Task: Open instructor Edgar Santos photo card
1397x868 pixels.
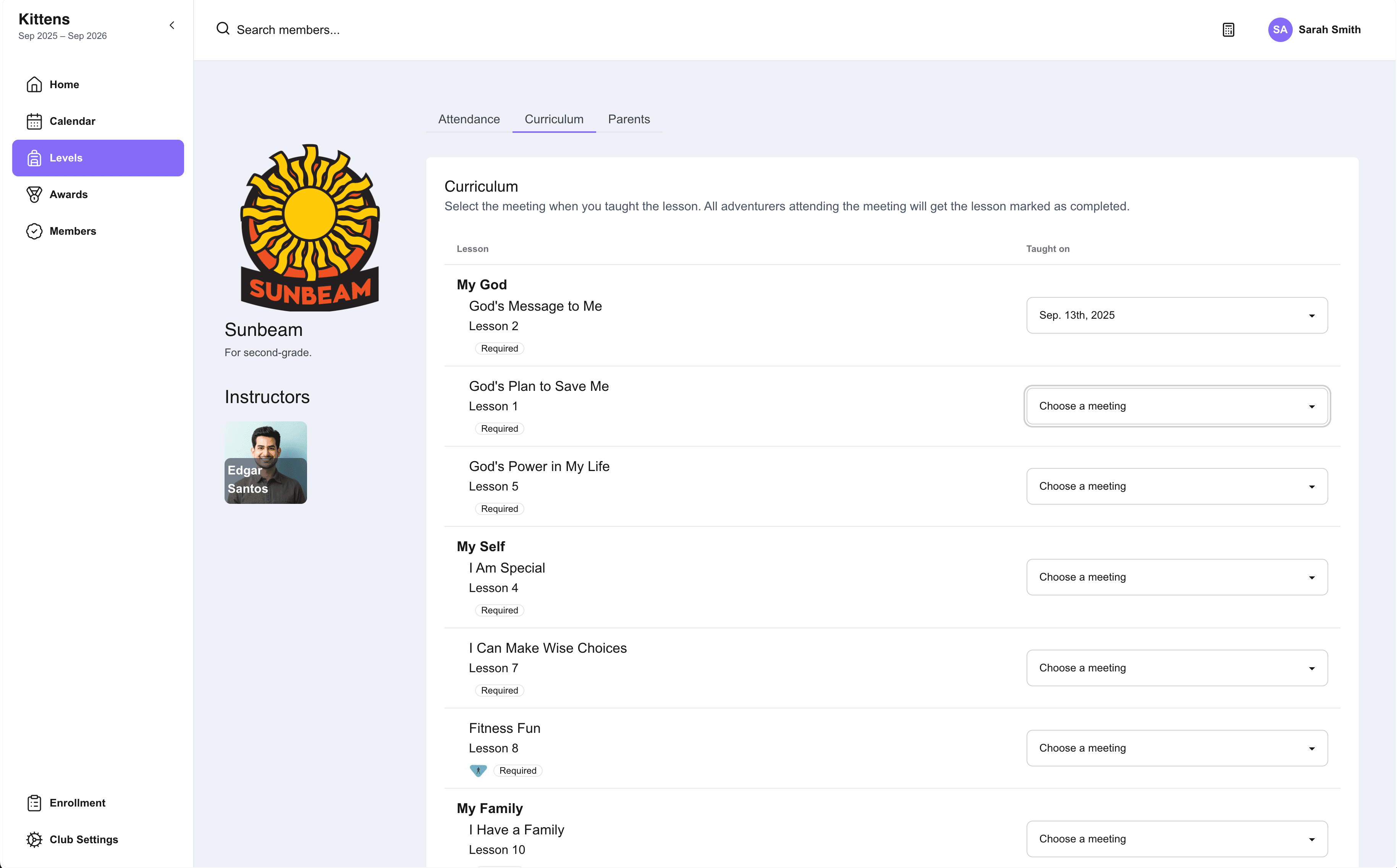Action: coord(265,463)
